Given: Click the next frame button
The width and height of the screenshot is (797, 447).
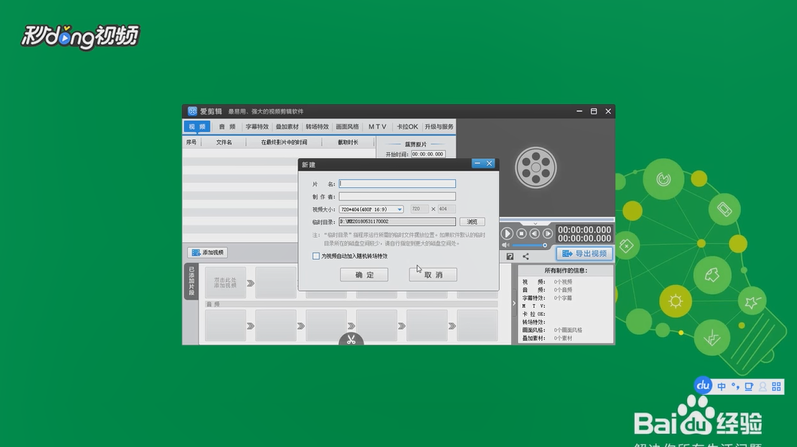Looking at the screenshot, I should [x=547, y=233].
